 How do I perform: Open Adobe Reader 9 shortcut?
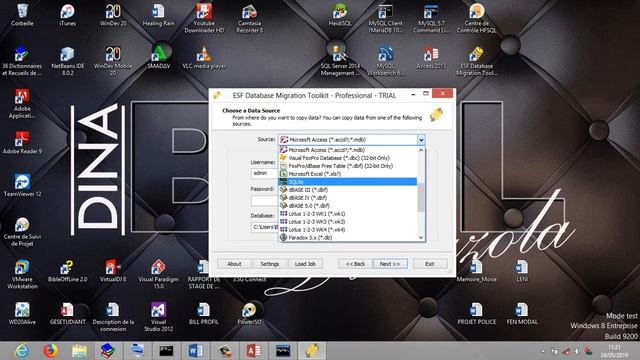coord(22,142)
